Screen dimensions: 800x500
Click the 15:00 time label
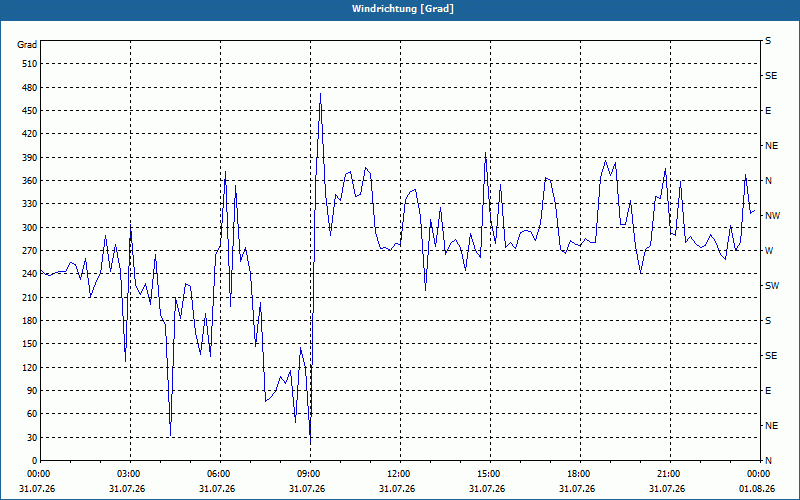487,474
